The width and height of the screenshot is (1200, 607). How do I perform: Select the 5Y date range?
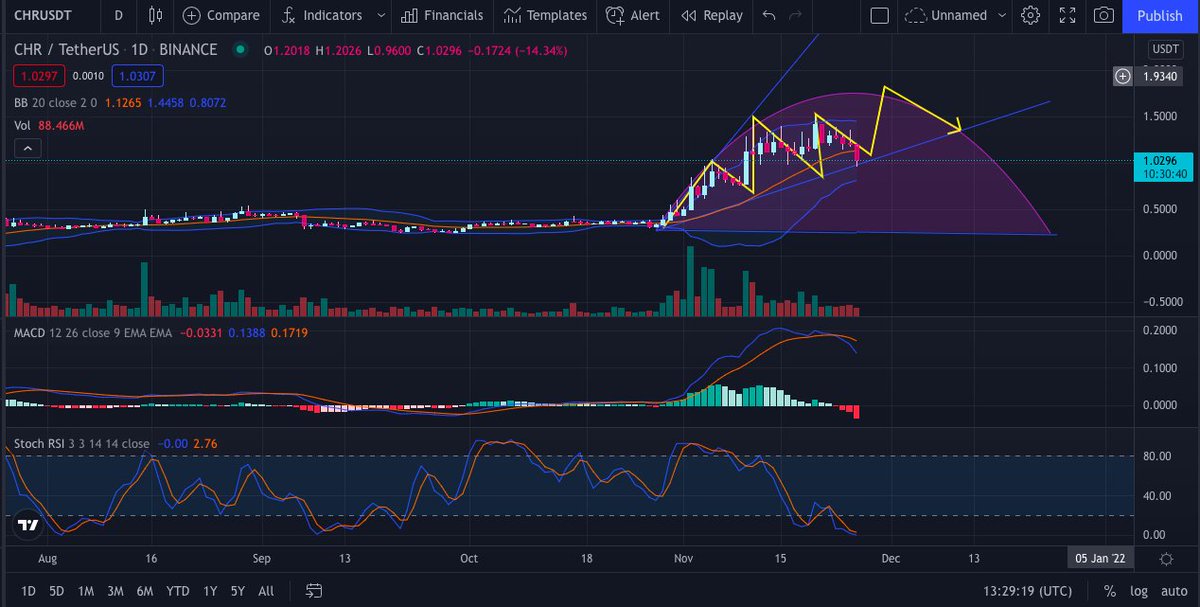(x=238, y=590)
